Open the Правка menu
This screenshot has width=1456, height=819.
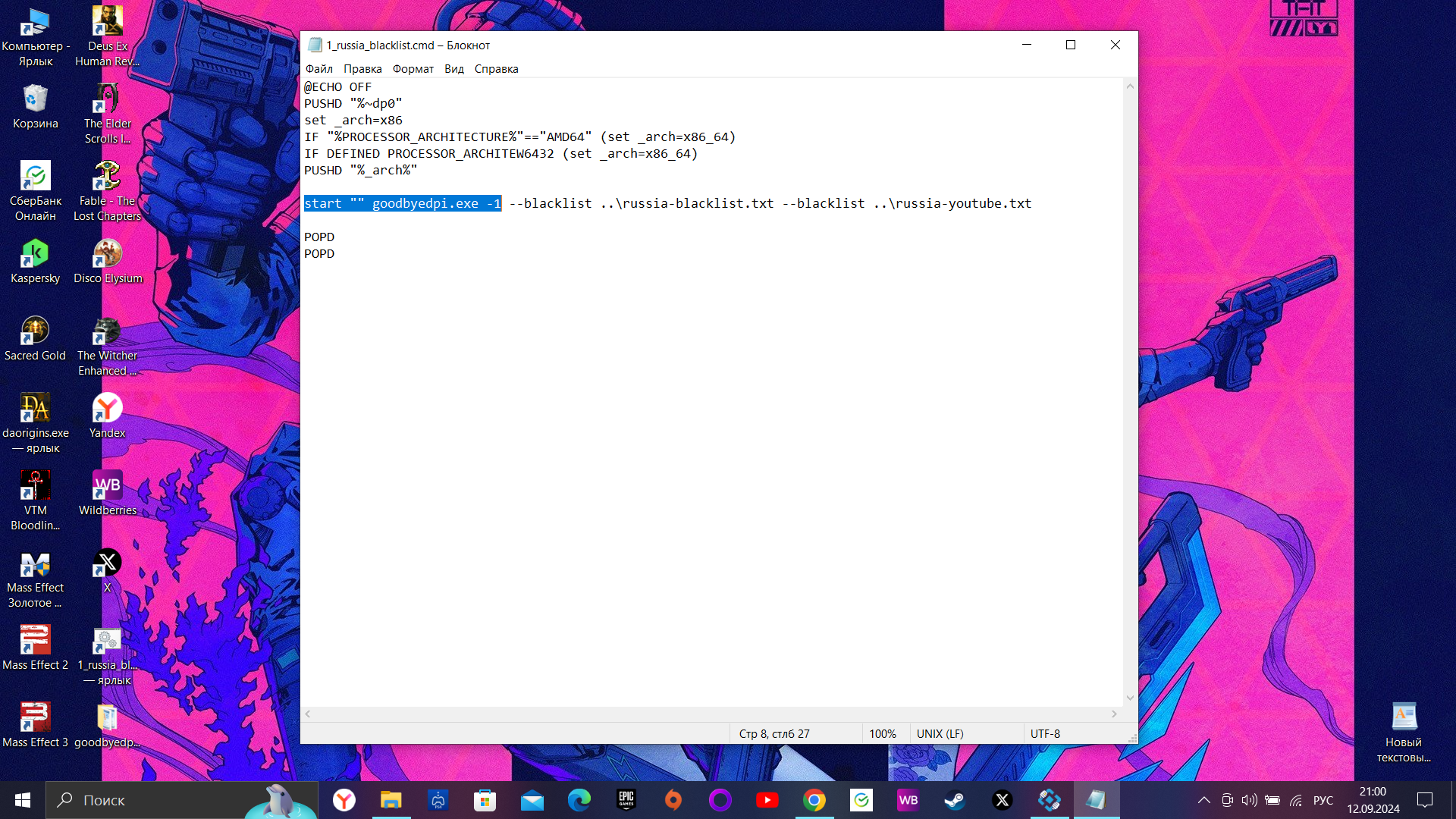point(362,69)
